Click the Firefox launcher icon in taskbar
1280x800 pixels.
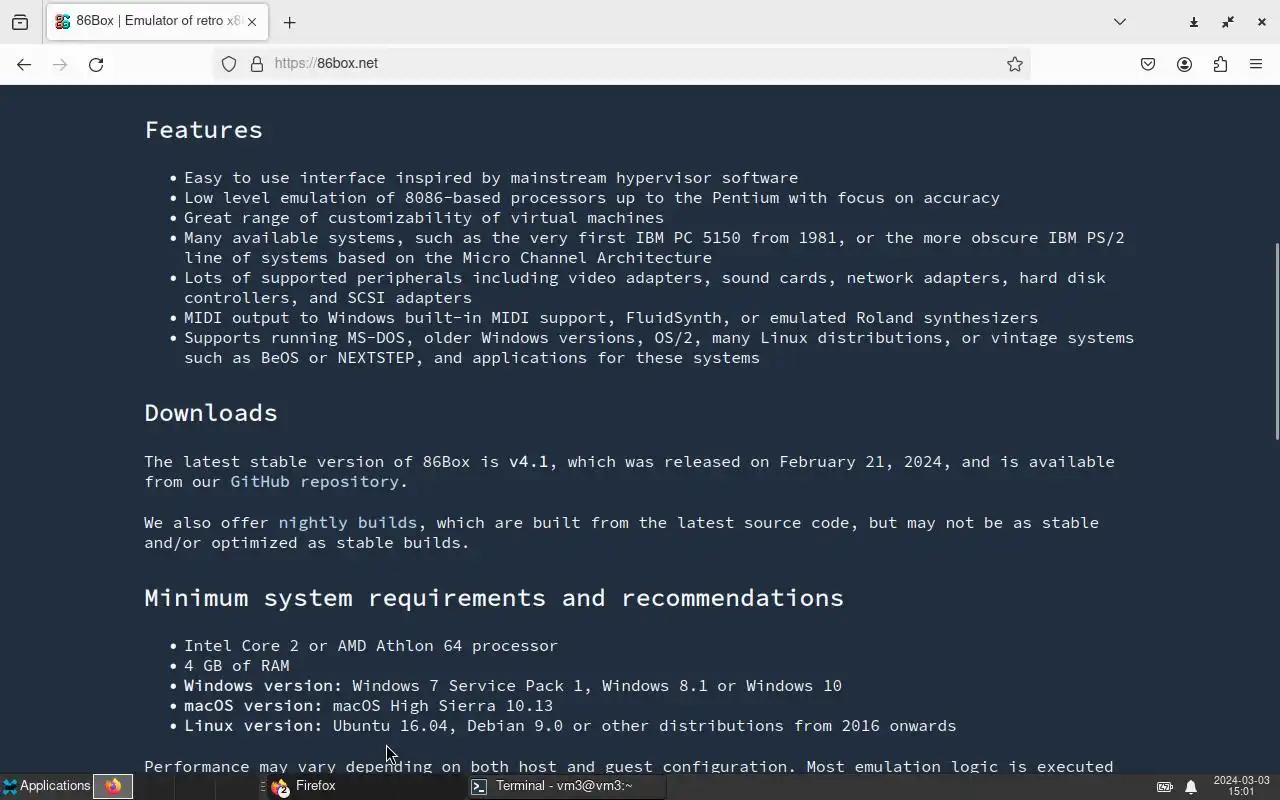point(113,786)
